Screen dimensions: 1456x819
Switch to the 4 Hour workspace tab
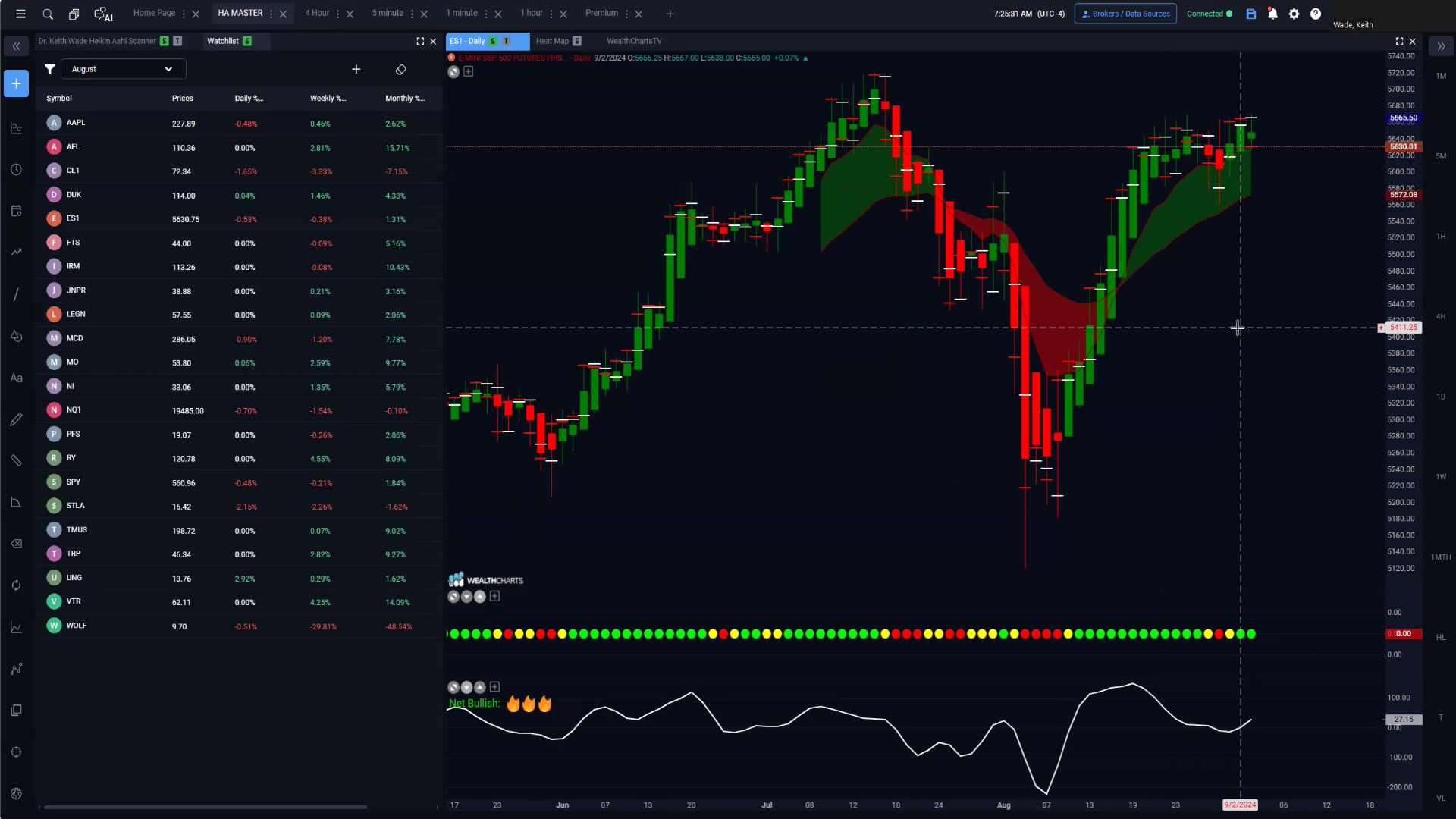point(317,13)
